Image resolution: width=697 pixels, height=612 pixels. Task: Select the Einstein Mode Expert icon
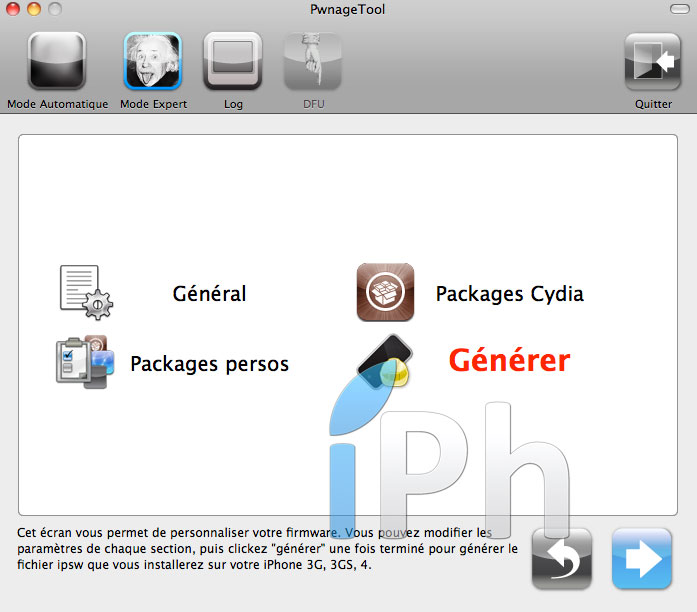point(153,62)
